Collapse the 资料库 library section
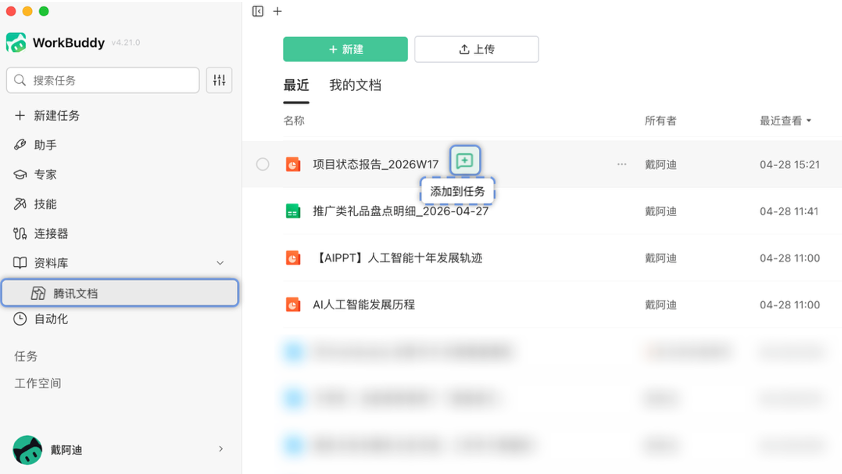The image size is (842, 474). 220,263
